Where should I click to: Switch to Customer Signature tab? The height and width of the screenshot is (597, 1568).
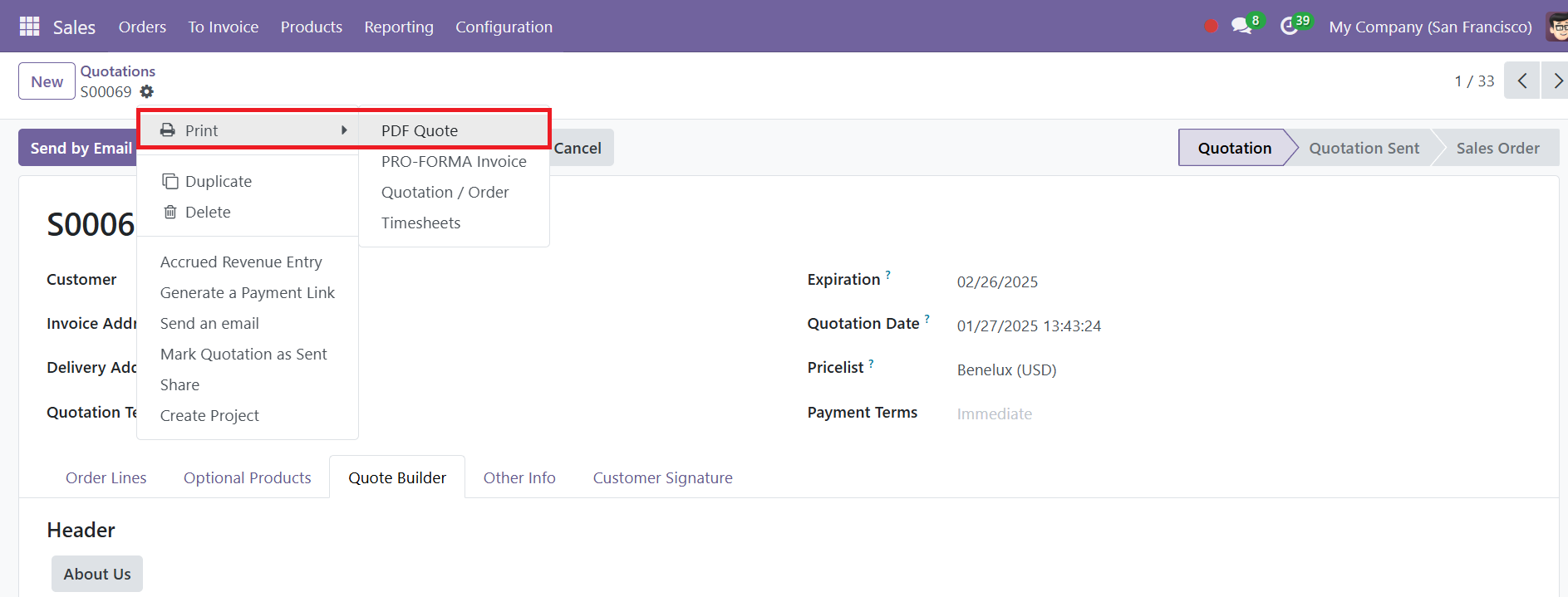[662, 477]
